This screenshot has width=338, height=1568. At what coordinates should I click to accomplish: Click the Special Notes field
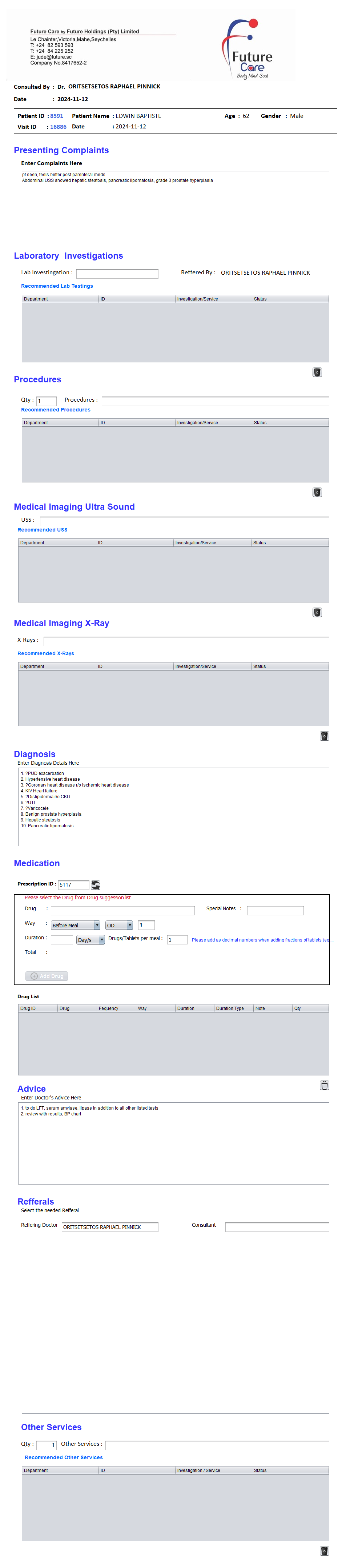(x=275, y=910)
